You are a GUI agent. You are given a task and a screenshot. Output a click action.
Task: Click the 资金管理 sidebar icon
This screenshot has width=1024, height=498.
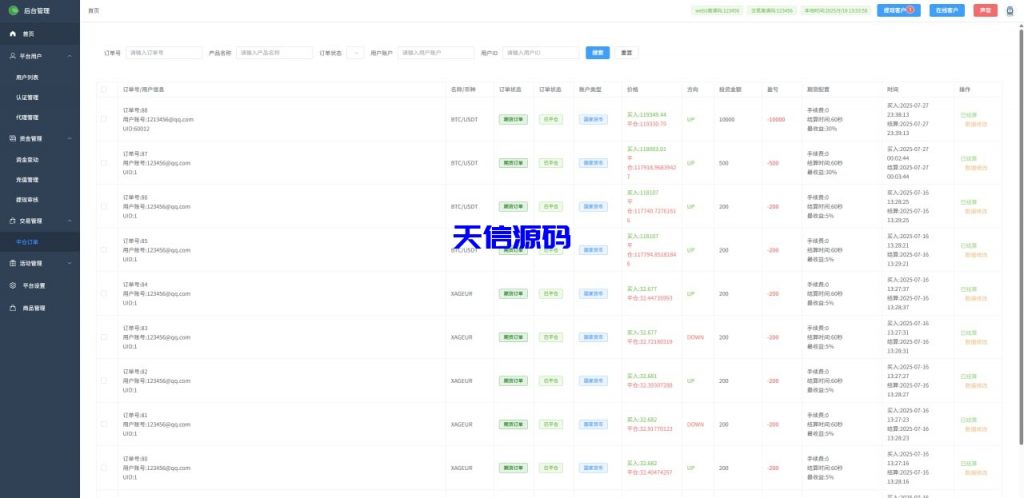(x=12, y=138)
